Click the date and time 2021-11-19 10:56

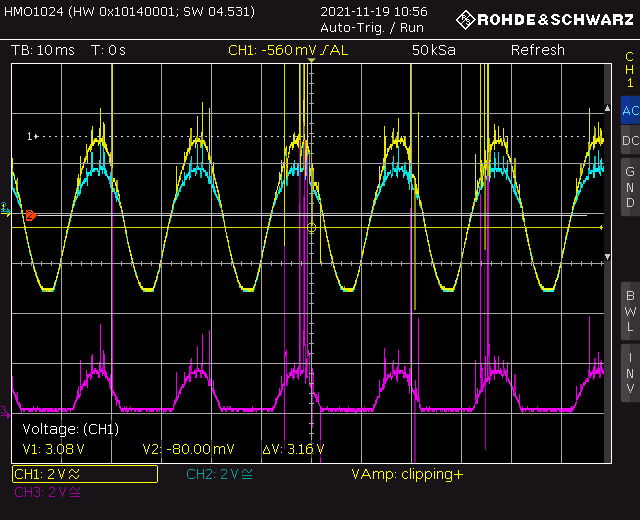pos(374,11)
